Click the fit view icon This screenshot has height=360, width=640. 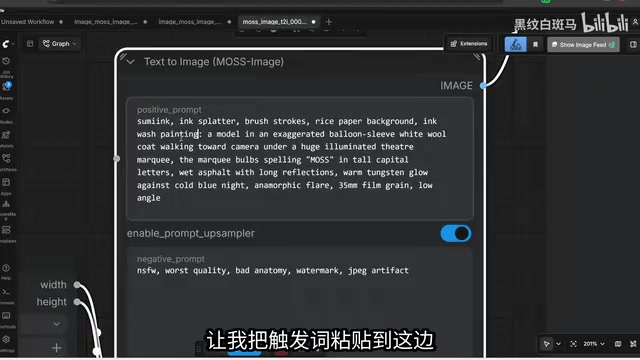pos(573,344)
